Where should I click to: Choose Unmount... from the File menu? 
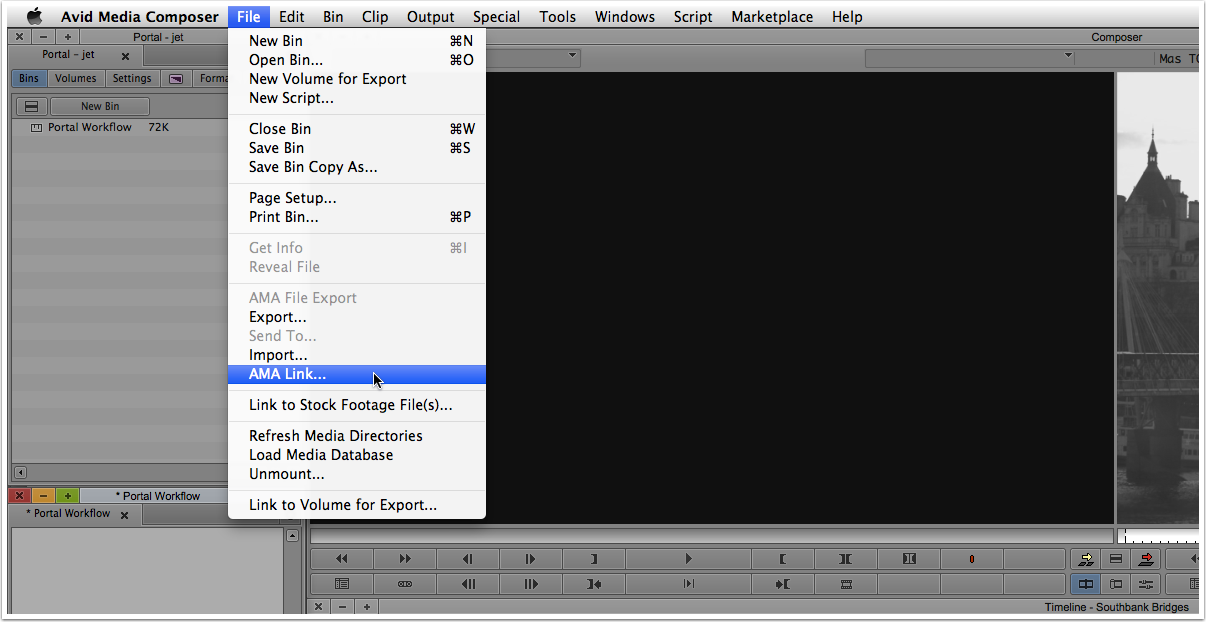(x=357, y=474)
